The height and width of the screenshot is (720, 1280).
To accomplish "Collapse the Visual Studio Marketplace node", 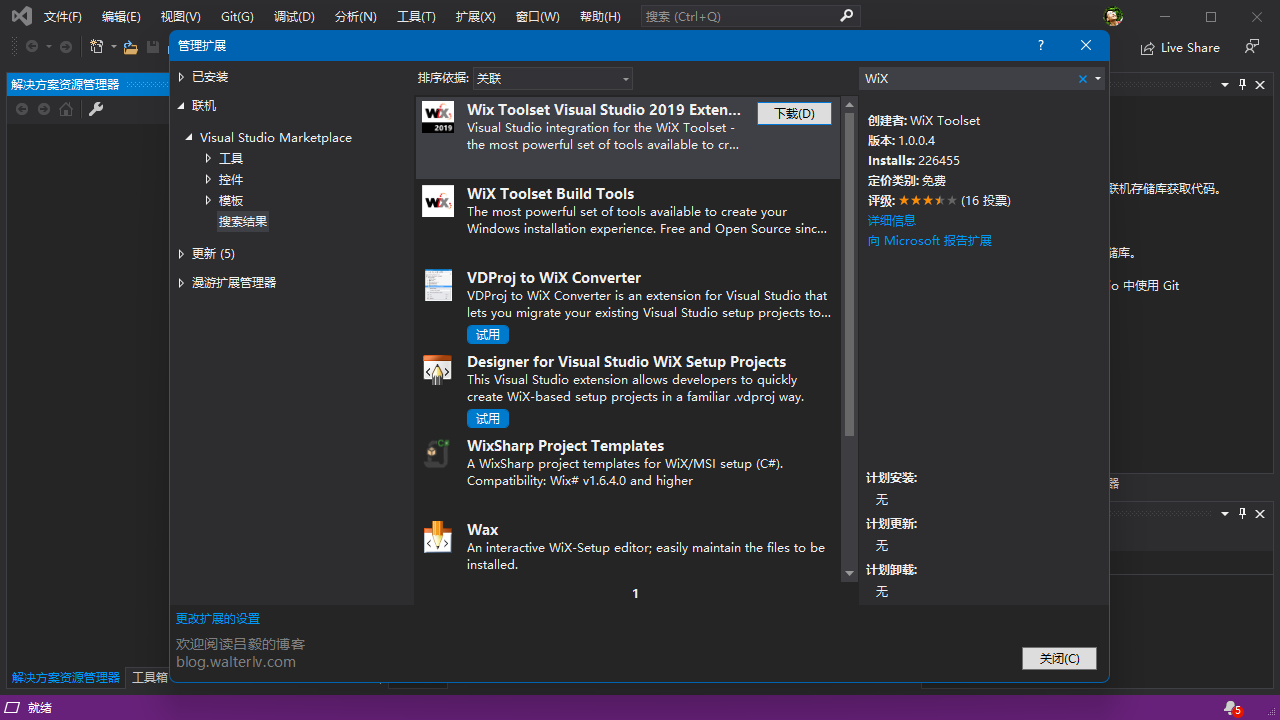I will point(189,138).
